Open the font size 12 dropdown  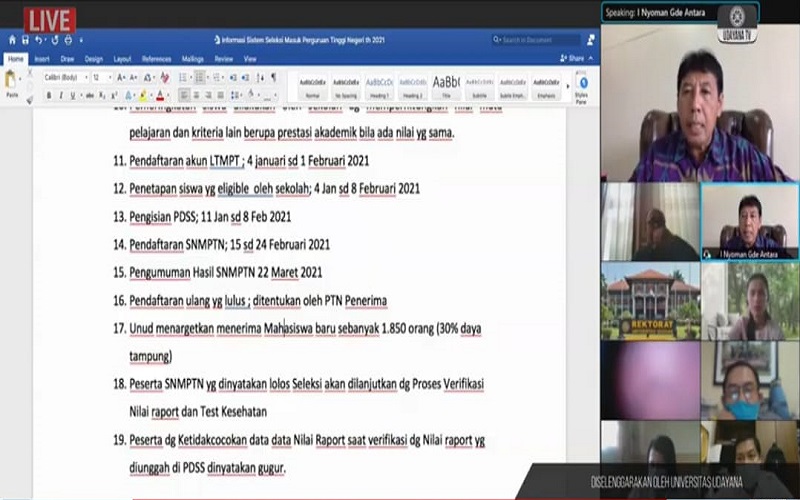point(102,77)
